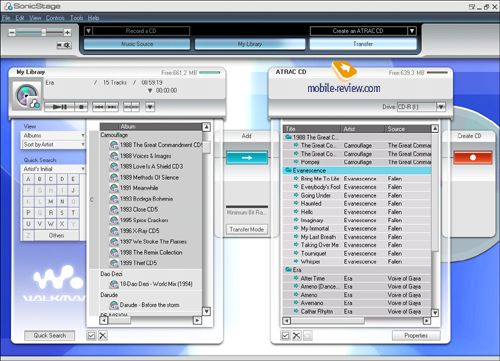Skip to the next track

(x=112, y=107)
